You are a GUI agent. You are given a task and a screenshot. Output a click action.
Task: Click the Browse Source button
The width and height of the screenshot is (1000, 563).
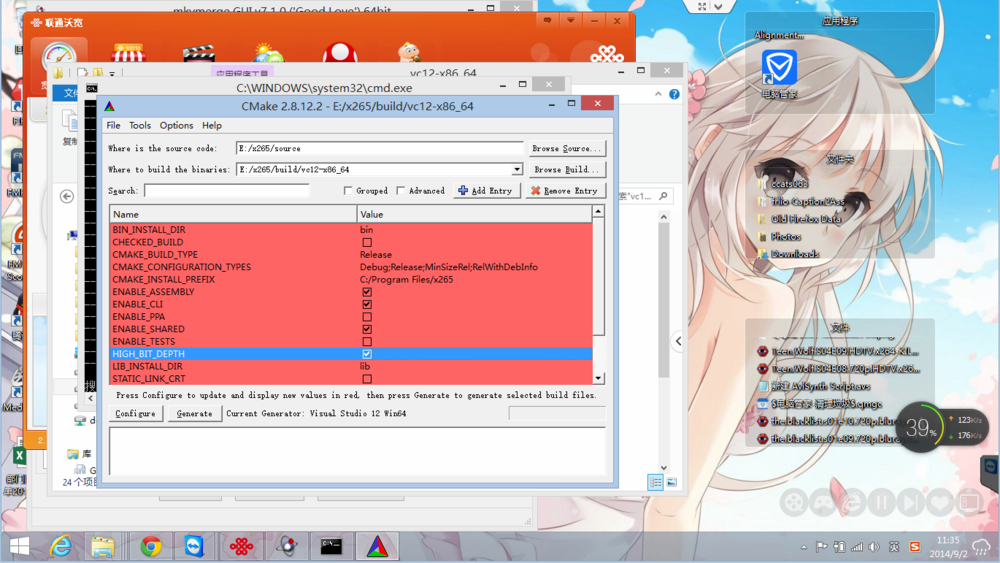coord(566,149)
